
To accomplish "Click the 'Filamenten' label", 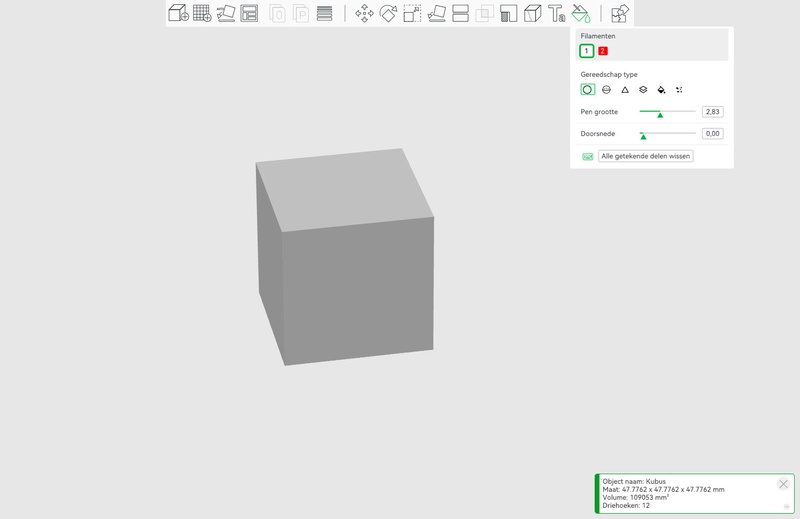I will coord(597,36).
